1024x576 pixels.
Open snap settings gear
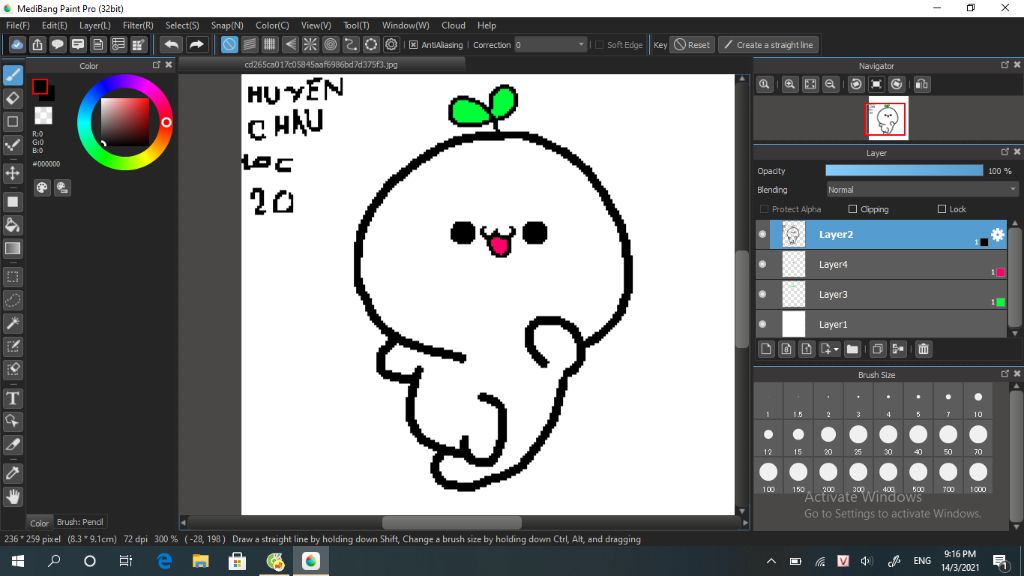pyautogui.click(x=391, y=44)
